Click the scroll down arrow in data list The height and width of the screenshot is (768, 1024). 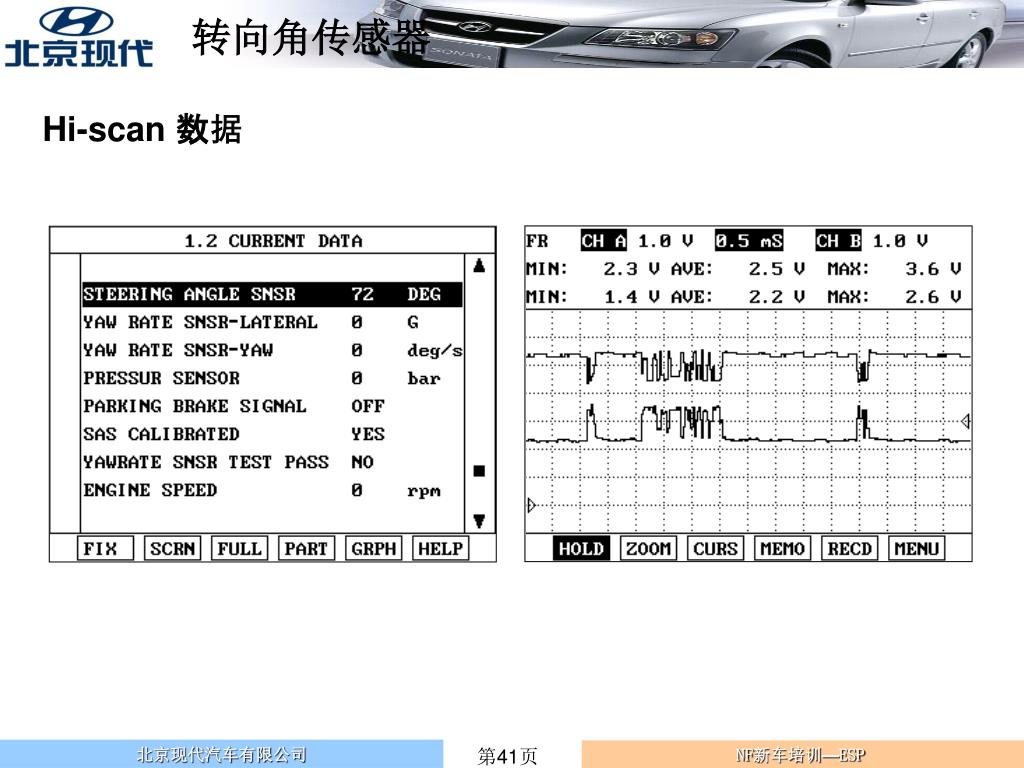click(479, 521)
